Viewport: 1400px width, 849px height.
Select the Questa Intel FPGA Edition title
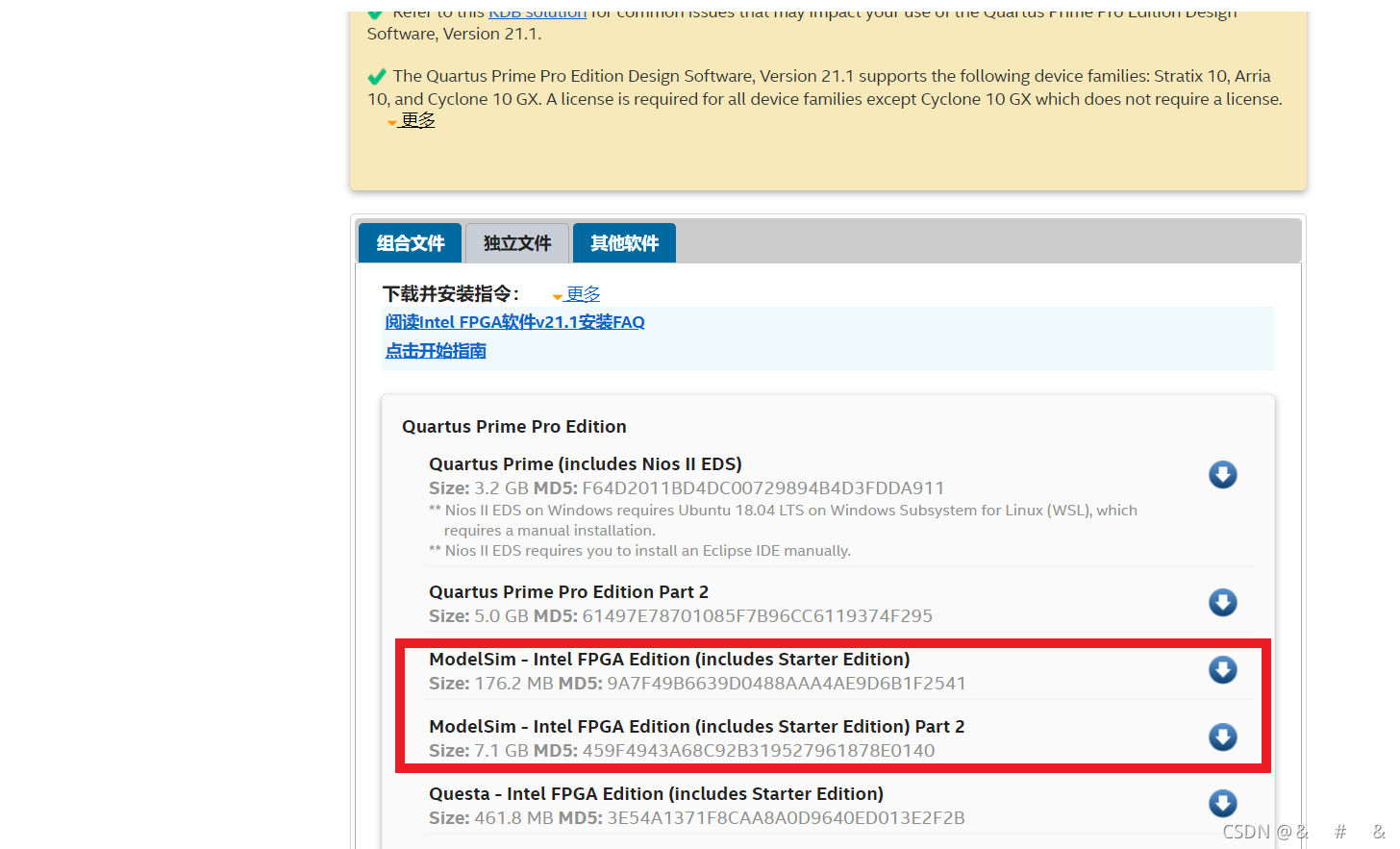[656, 794]
